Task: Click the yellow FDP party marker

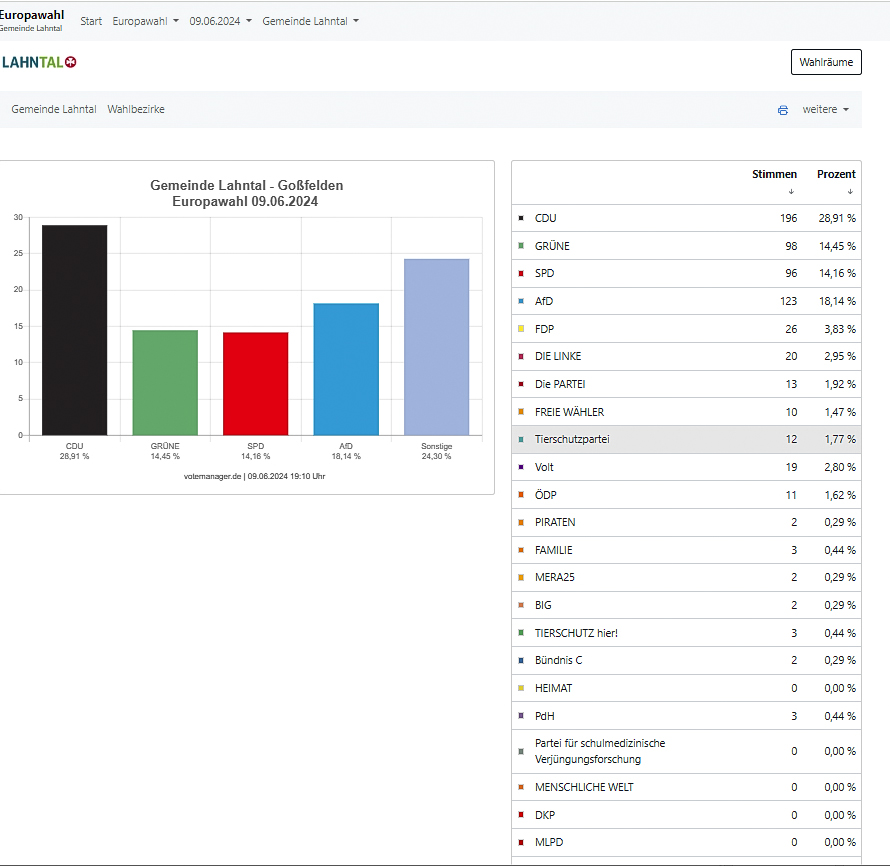Action: 521,329
